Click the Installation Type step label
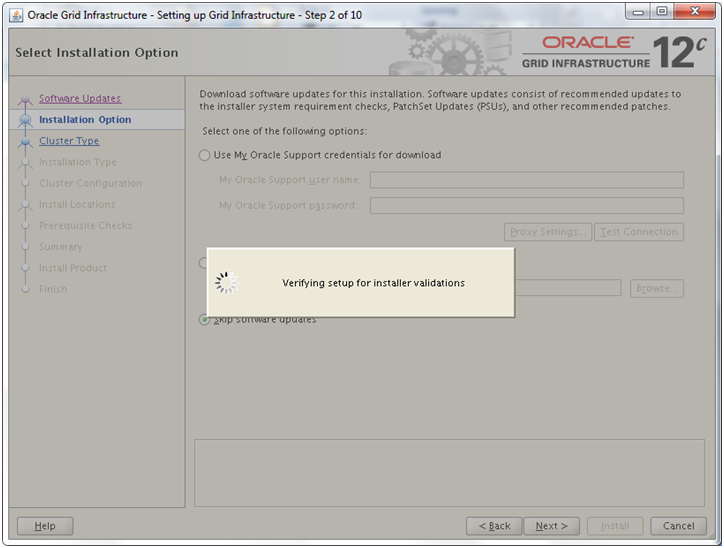 coord(78,162)
